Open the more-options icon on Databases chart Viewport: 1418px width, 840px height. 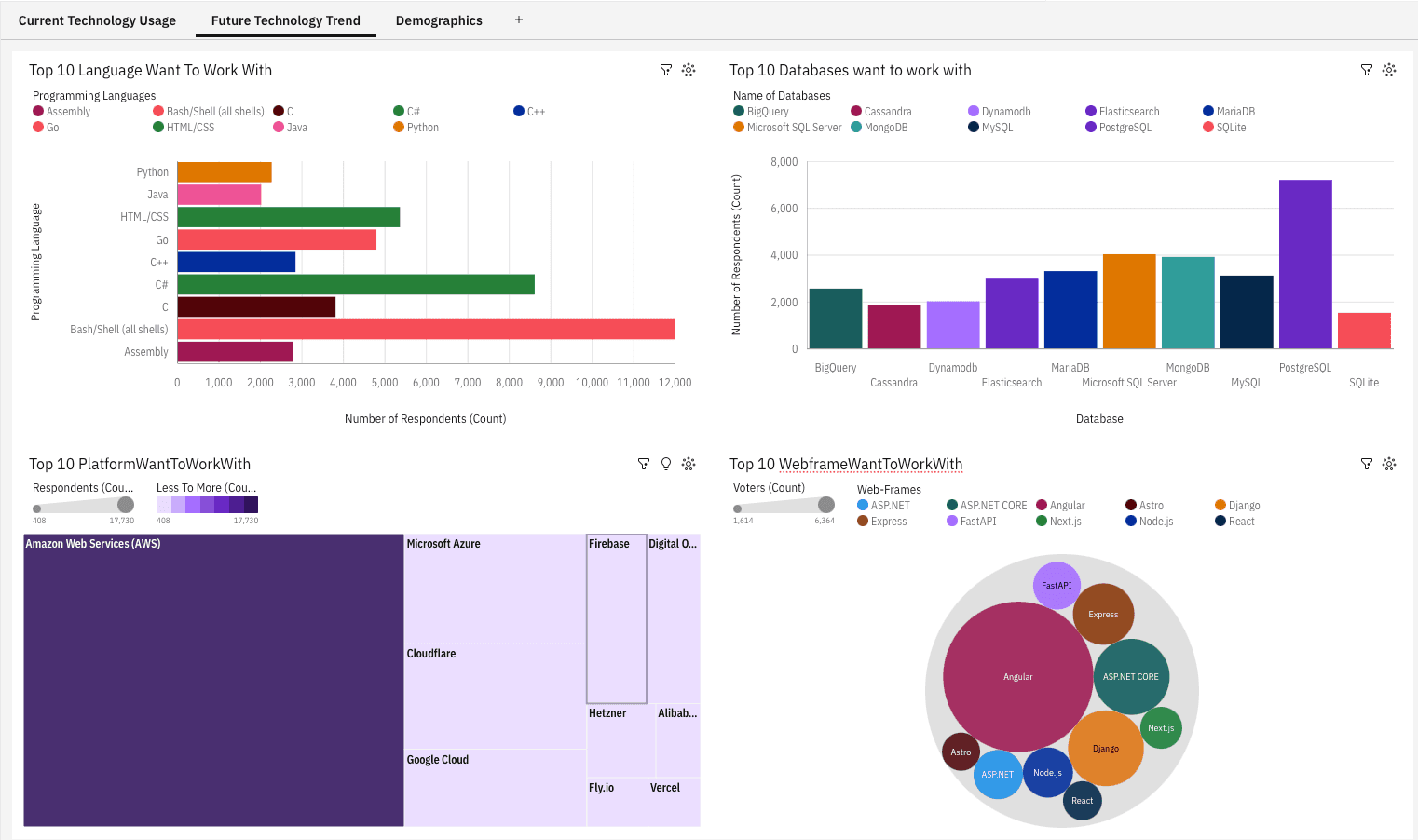pos(1389,70)
